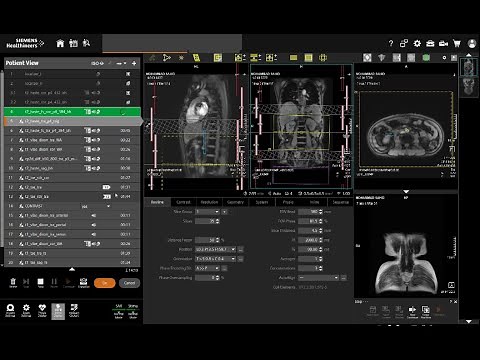Open the Phase Encoding Dir dropdown

pyautogui.click(x=207, y=268)
